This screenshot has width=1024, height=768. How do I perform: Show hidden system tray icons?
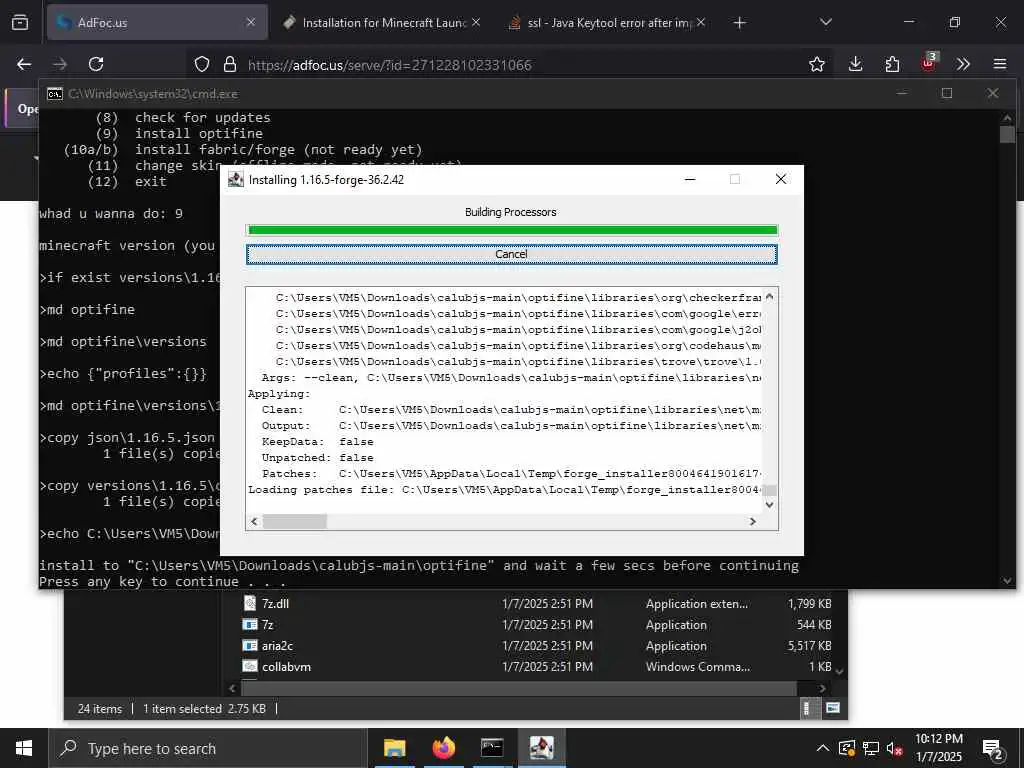(823, 748)
